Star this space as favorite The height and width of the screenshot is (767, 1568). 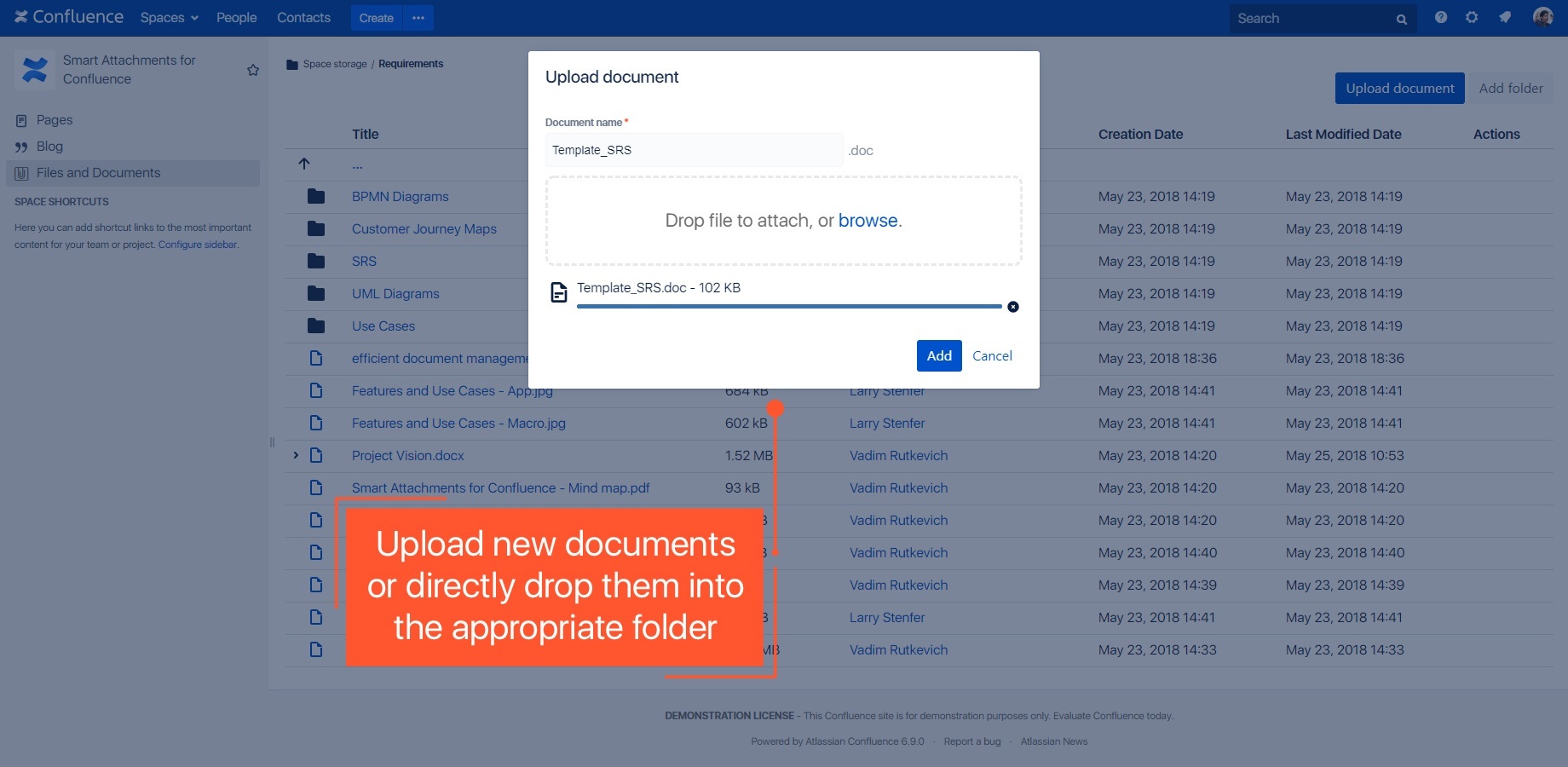(253, 70)
